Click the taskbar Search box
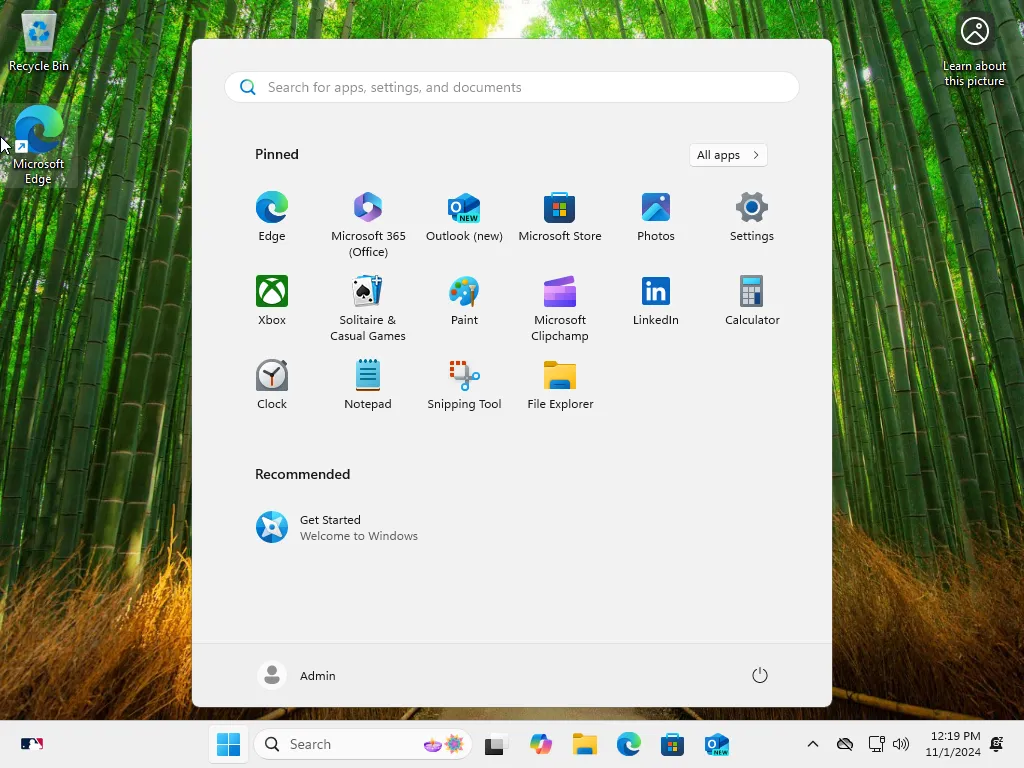 [x=363, y=744]
